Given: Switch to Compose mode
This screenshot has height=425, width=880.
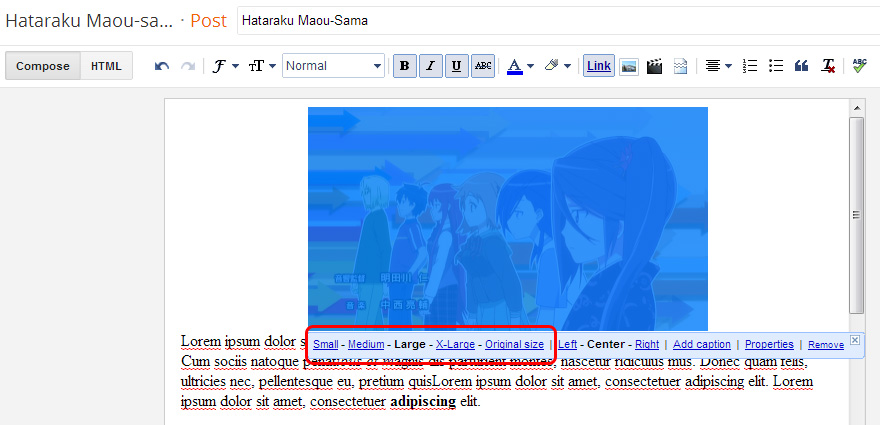Looking at the screenshot, I should coord(43,66).
